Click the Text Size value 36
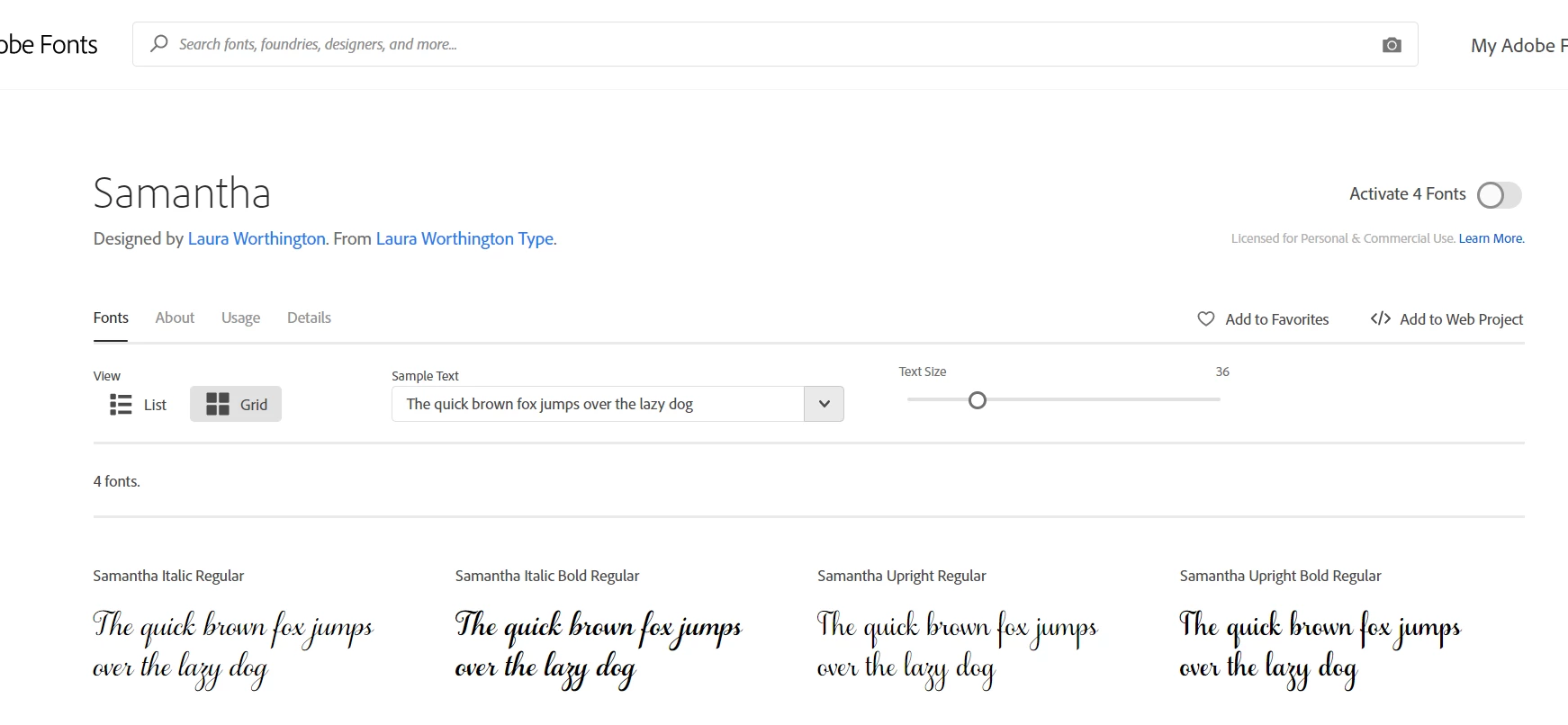This screenshot has height=725, width=1568. click(x=1222, y=371)
